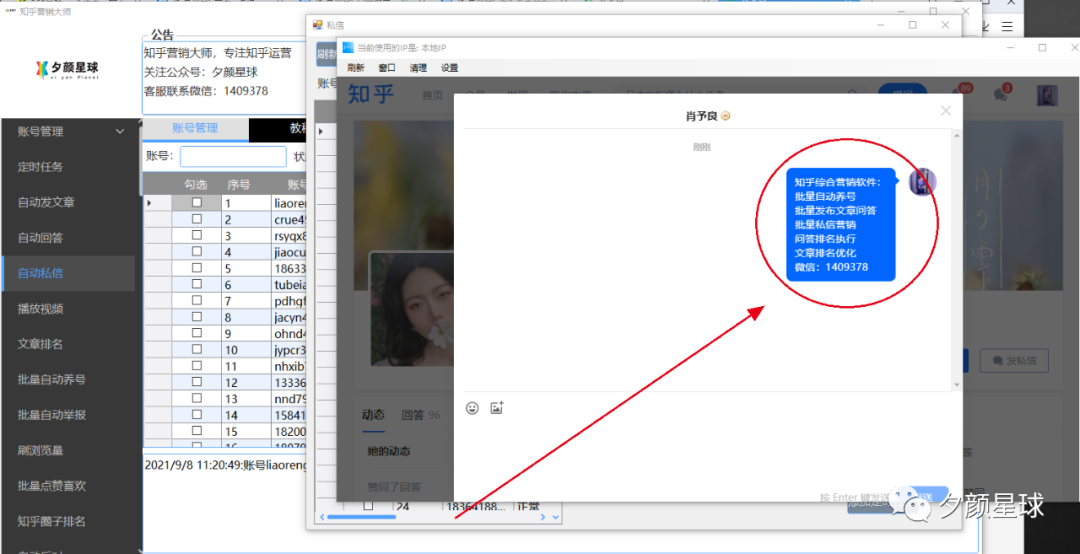Viewport: 1080px width, 554px height.
Task: Switch to the 动态 tab on the profile
Action: pos(373,415)
